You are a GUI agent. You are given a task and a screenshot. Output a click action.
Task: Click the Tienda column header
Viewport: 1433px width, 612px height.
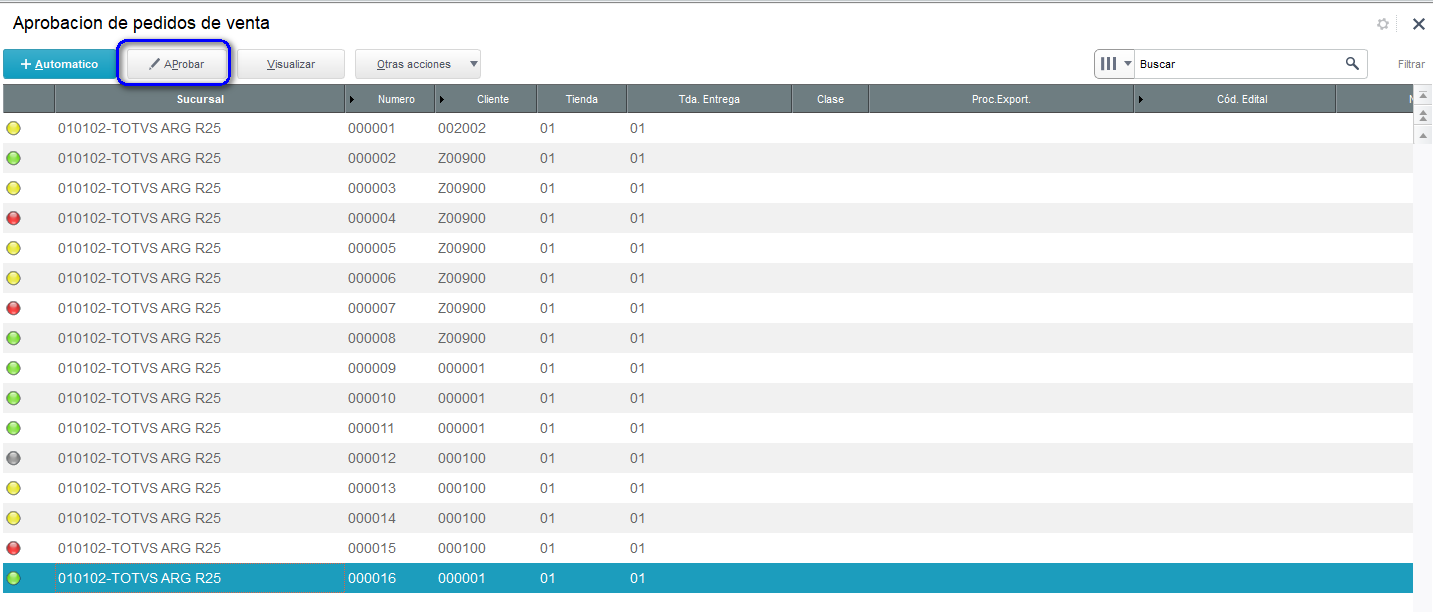(582, 99)
